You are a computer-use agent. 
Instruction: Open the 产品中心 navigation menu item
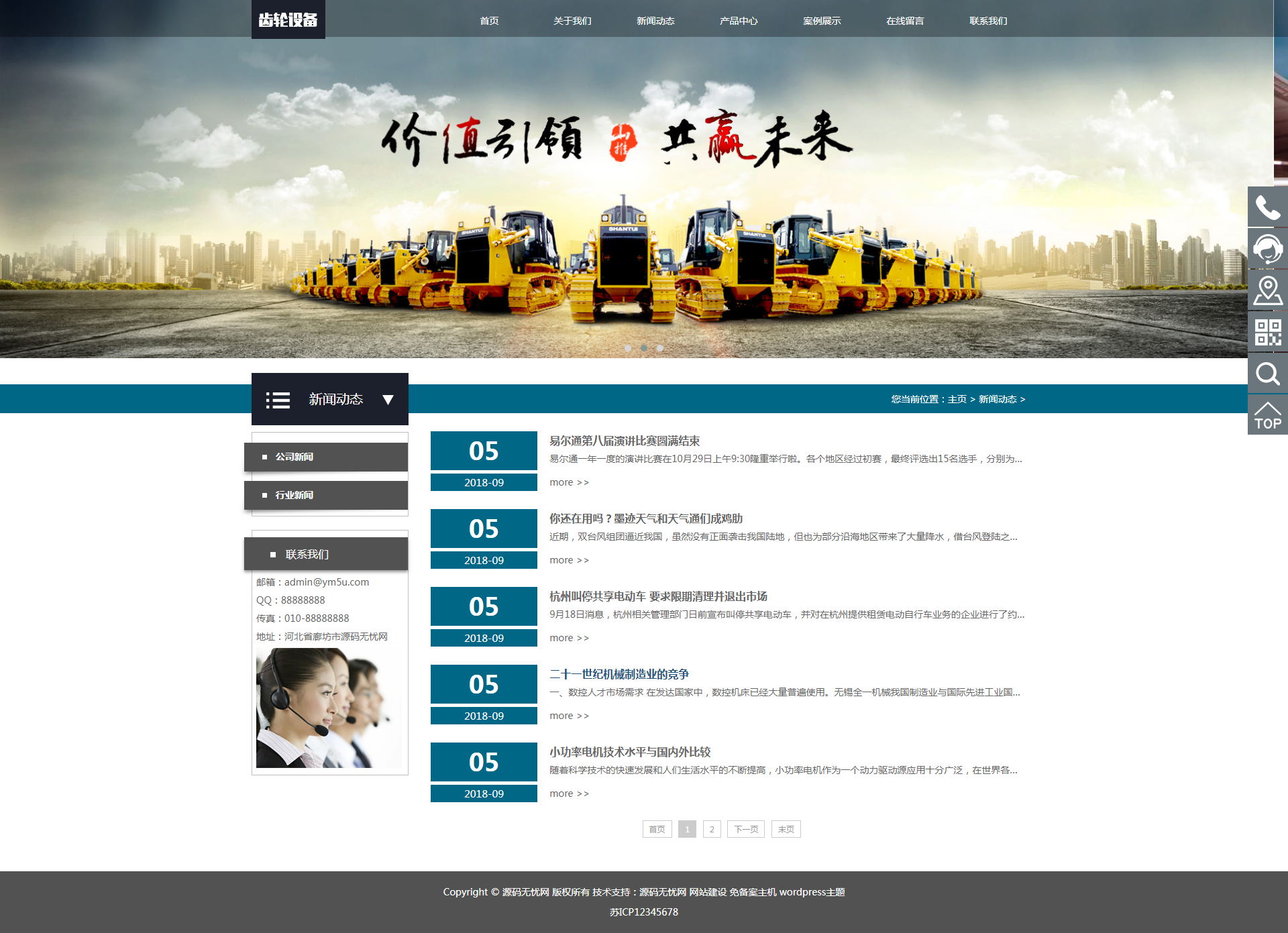tap(738, 21)
